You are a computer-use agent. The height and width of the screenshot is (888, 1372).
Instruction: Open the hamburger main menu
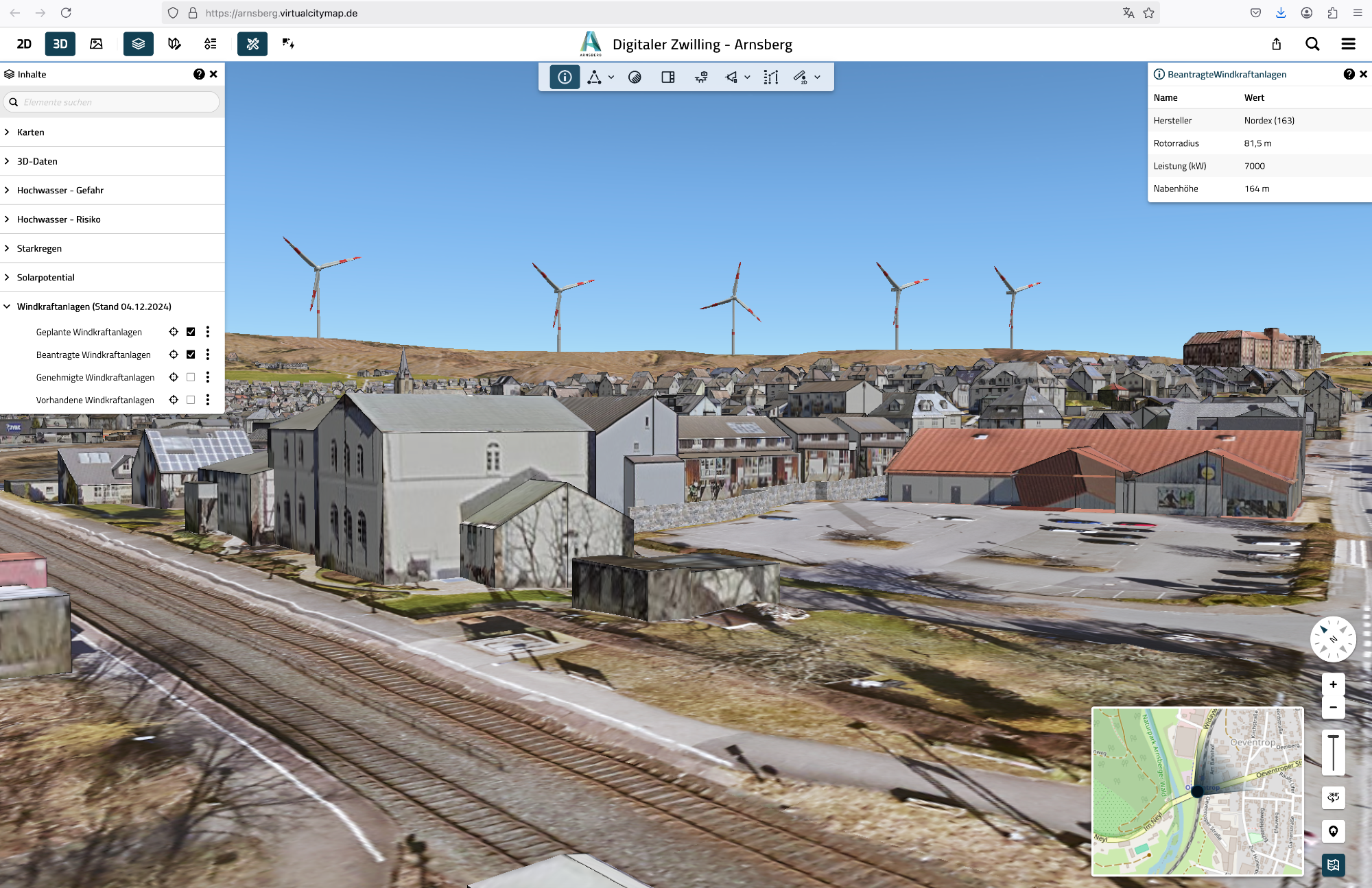point(1348,44)
